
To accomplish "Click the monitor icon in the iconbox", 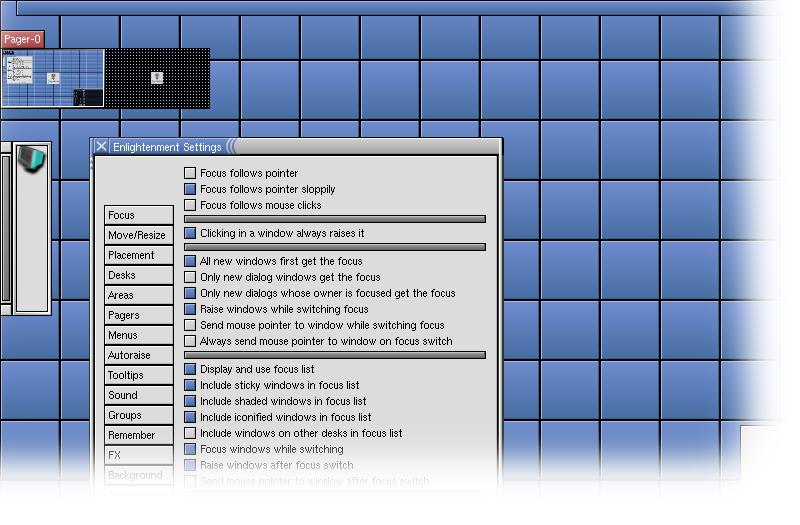I will click(x=31, y=159).
